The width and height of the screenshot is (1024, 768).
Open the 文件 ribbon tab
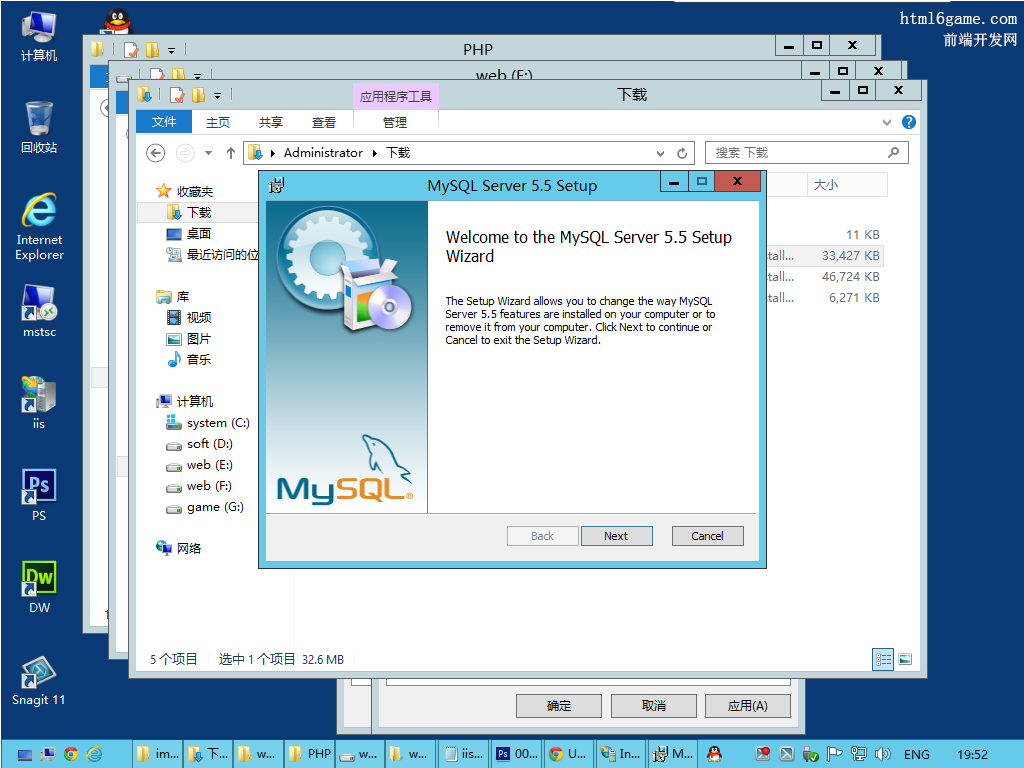coord(164,122)
